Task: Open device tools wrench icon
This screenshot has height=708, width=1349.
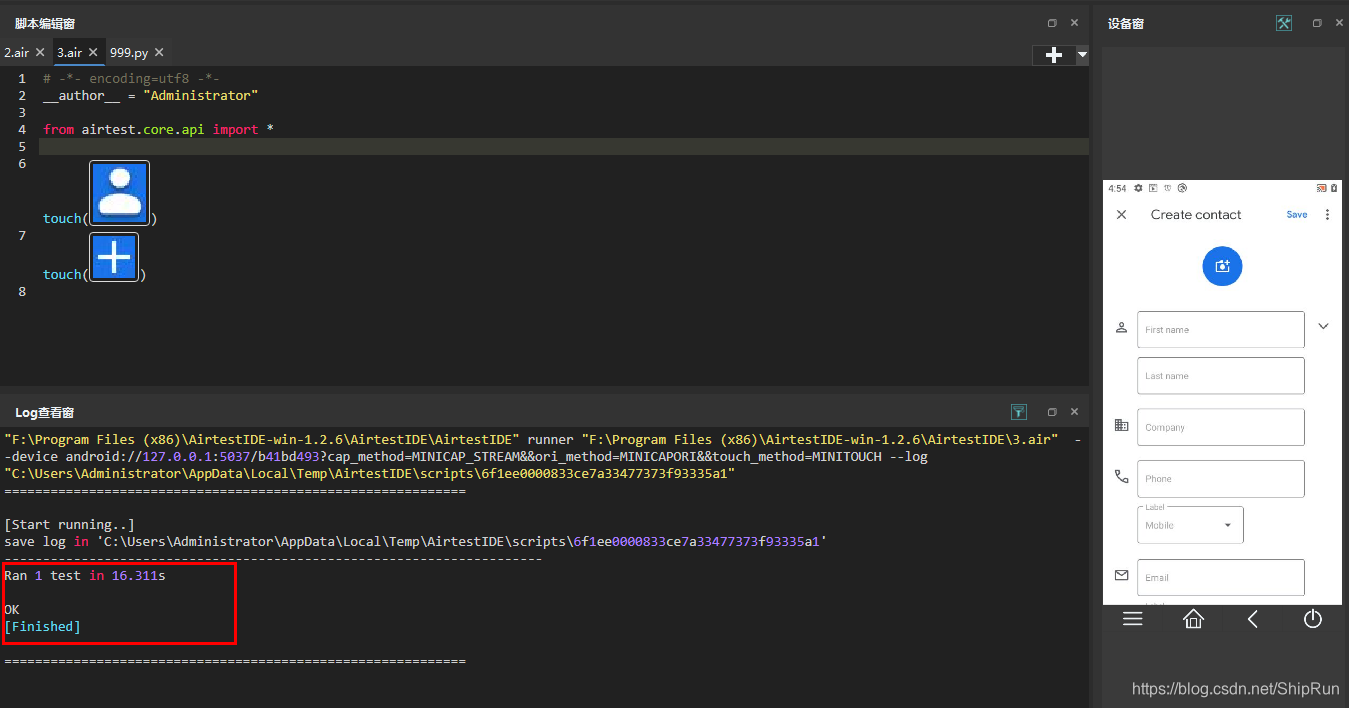Action: (1284, 23)
